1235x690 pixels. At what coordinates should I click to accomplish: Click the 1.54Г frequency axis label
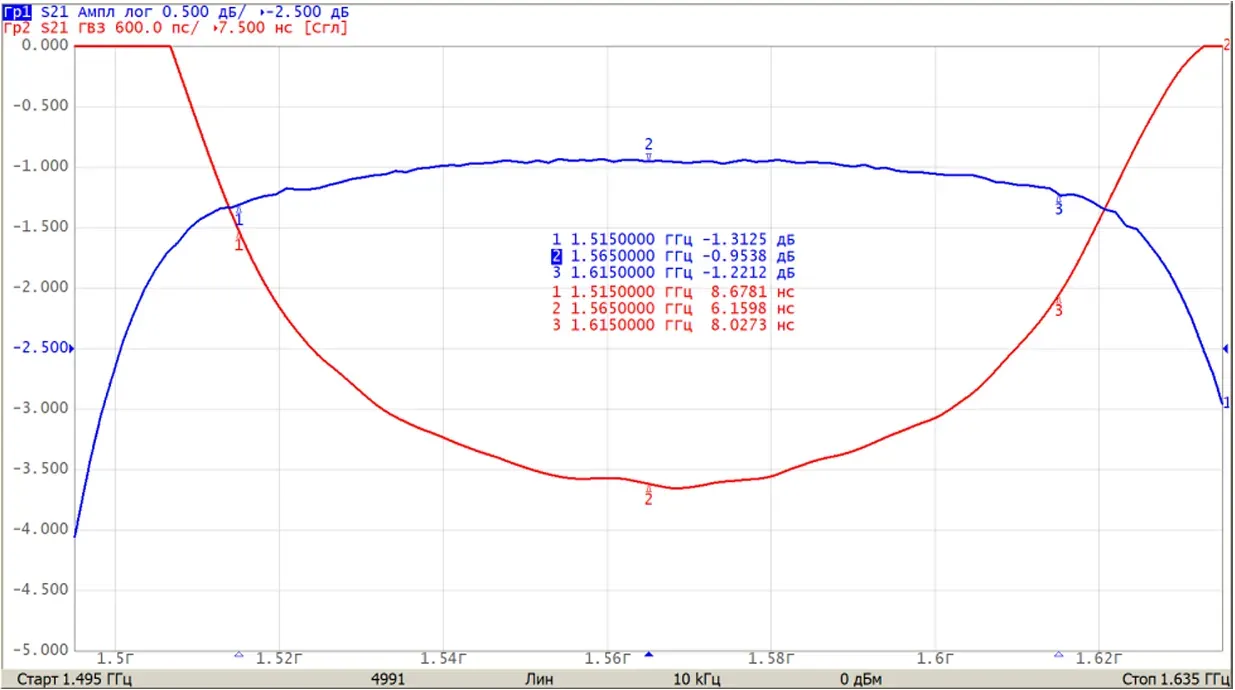[443, 658]
